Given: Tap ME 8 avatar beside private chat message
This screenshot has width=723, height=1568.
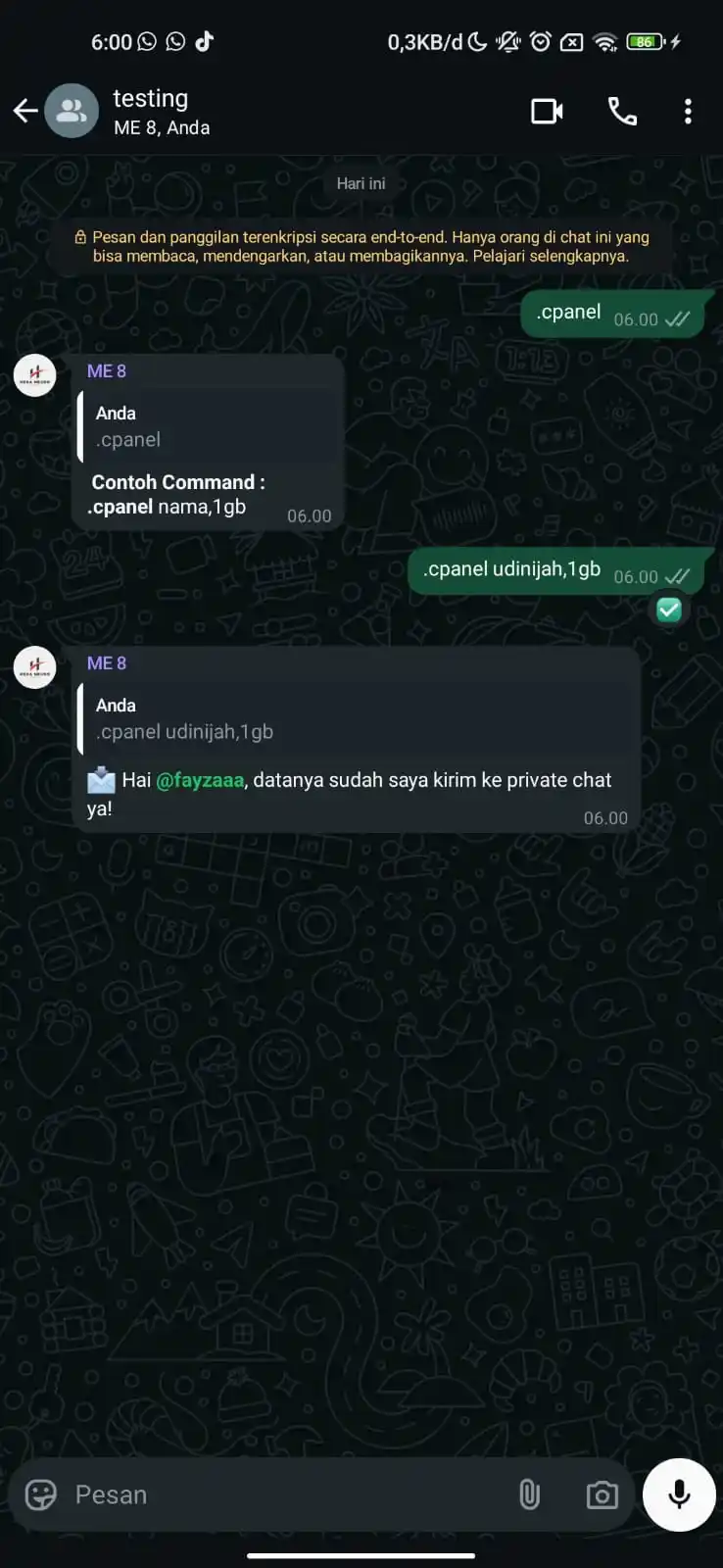Looking at the screenshot, I should (34, 667).
